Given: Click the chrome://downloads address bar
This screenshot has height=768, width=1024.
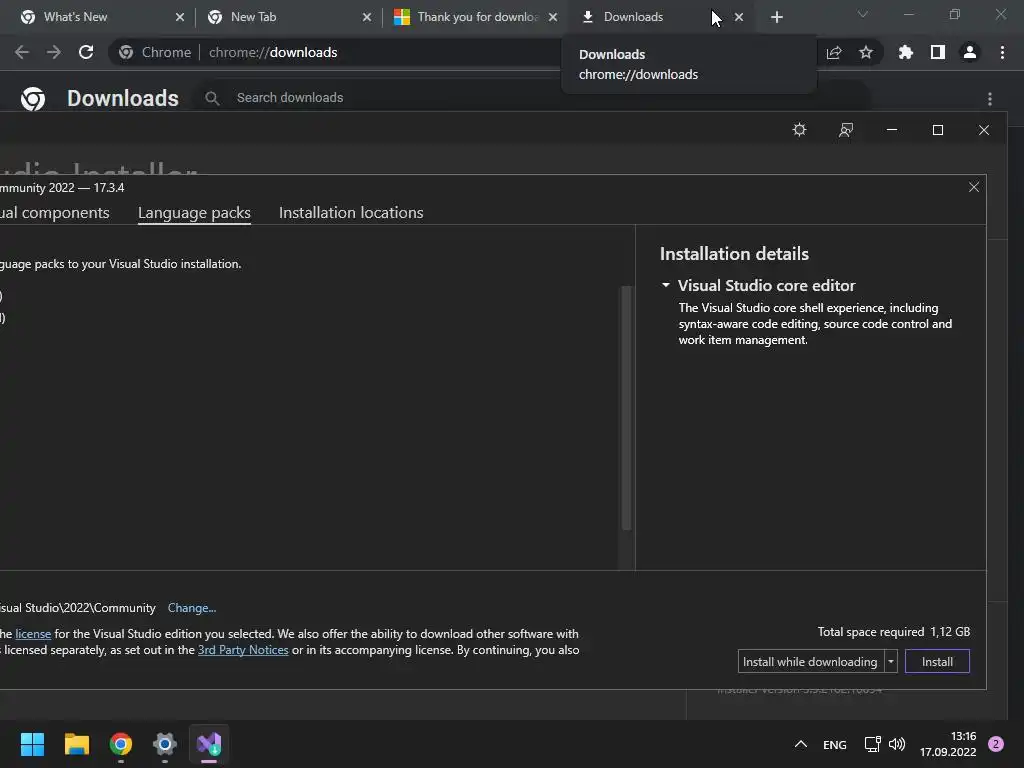Looking at the screenshot, I should (x=273, y=52).
